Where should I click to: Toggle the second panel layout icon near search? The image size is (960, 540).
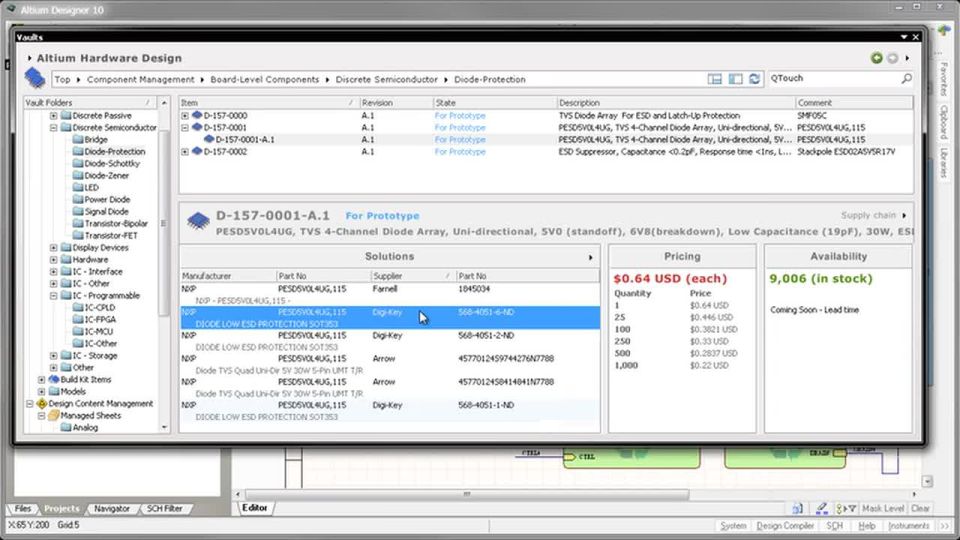point(735,79)
